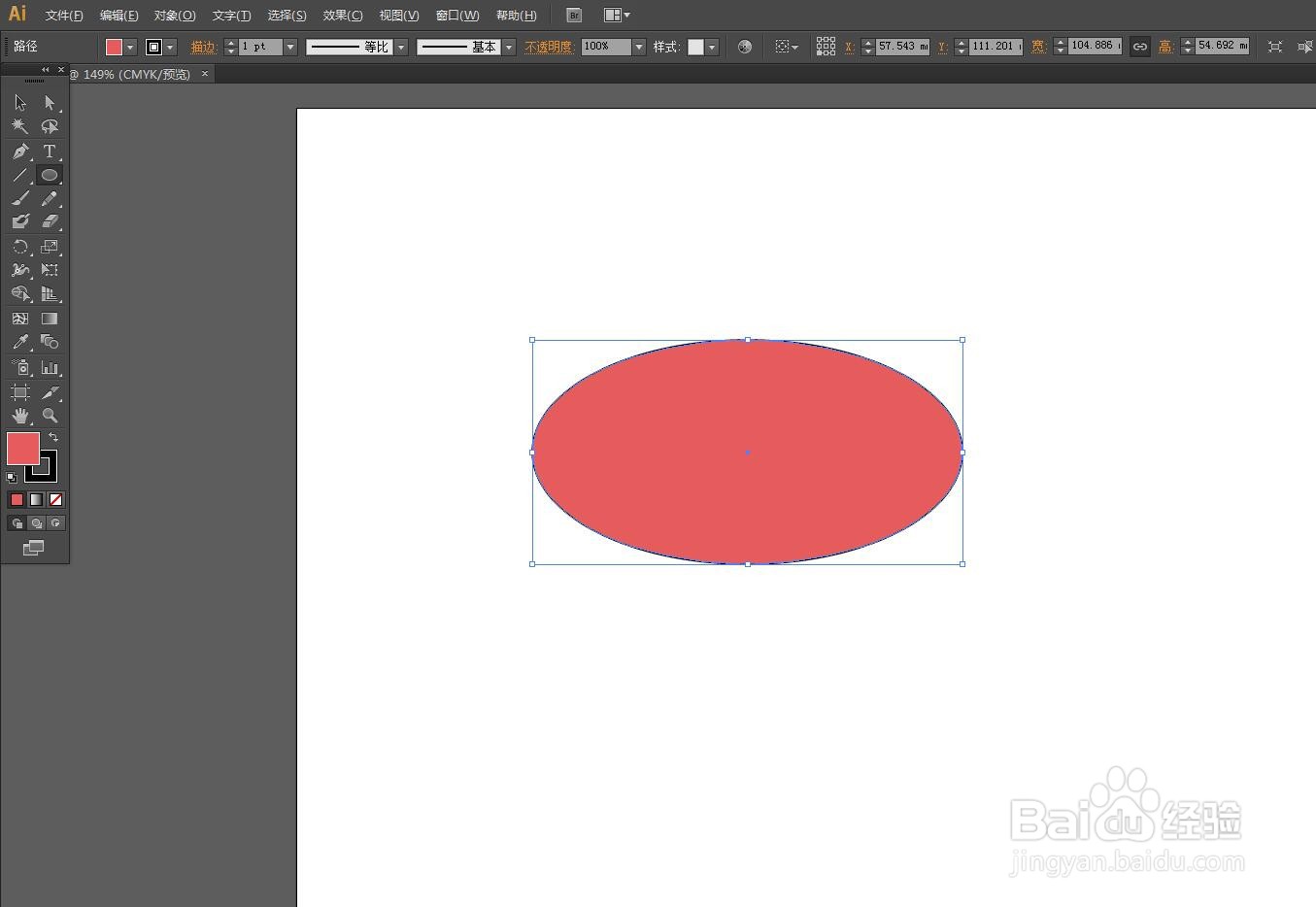Select the Scale tool

coord(50,247)
